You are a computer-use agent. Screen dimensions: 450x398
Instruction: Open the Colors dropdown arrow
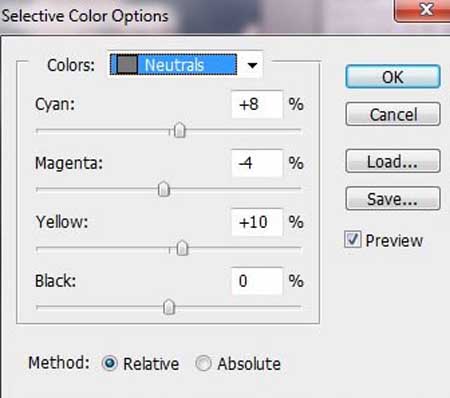point(252,65)
